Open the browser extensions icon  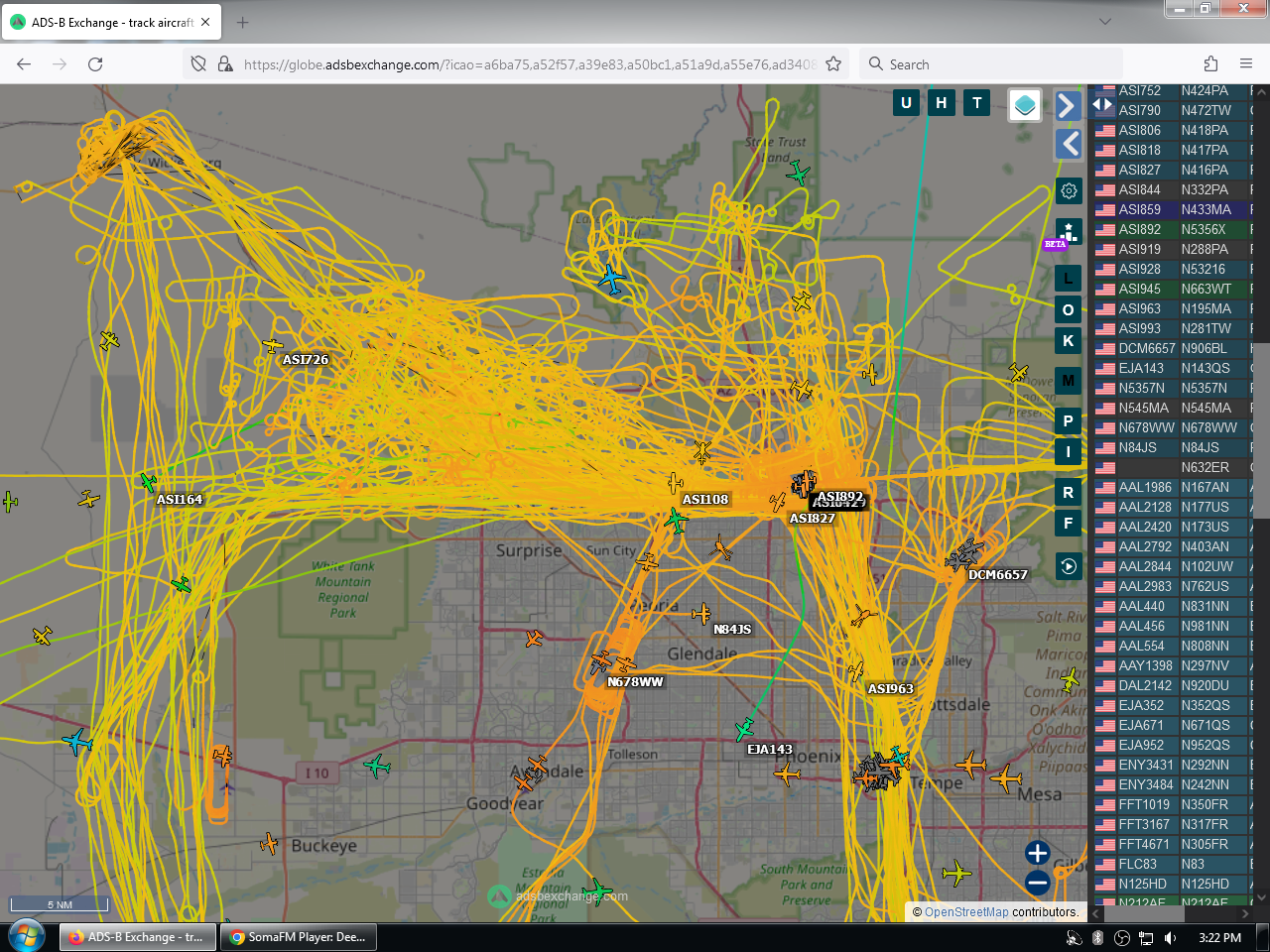click(x=1210, y=63)
